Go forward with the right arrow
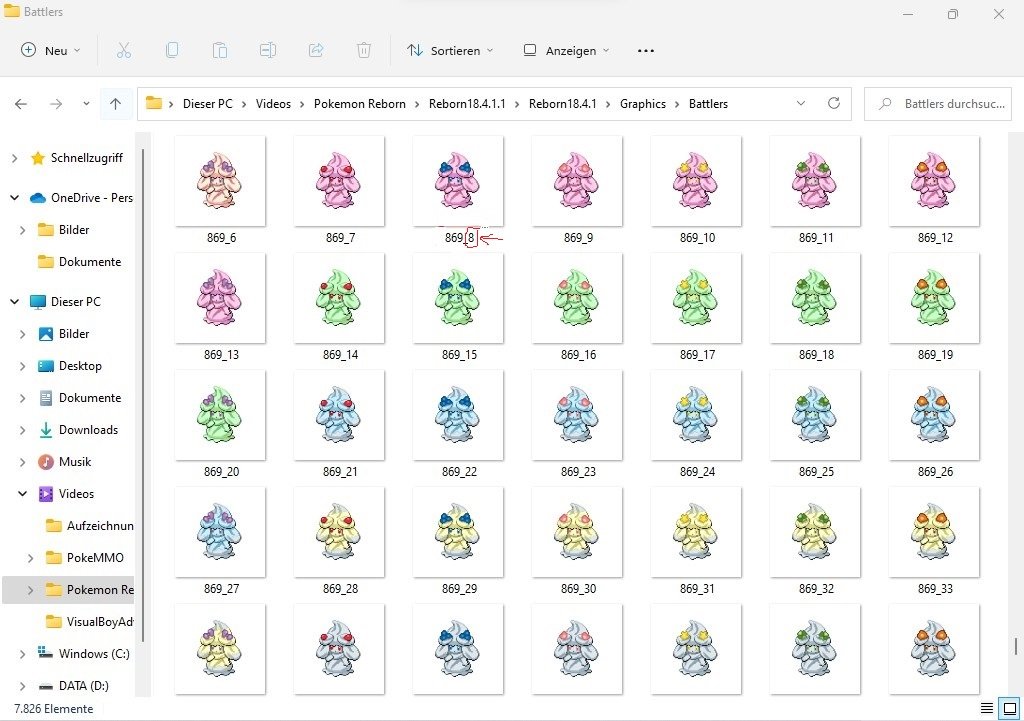1024x721 pixels. (x=56, y=104)
